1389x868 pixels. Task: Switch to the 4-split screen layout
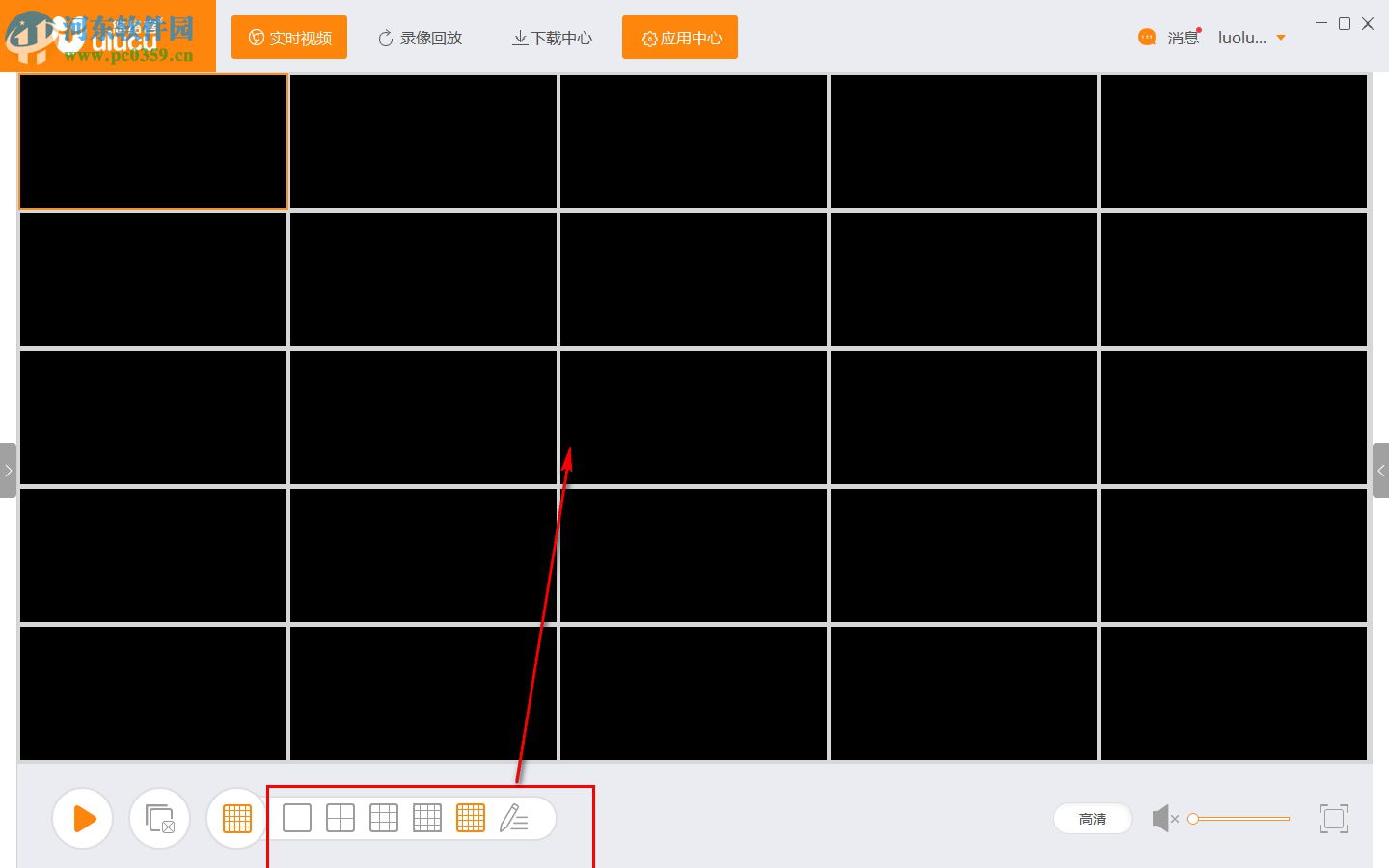pyautogui.click(x=340, y=817)
